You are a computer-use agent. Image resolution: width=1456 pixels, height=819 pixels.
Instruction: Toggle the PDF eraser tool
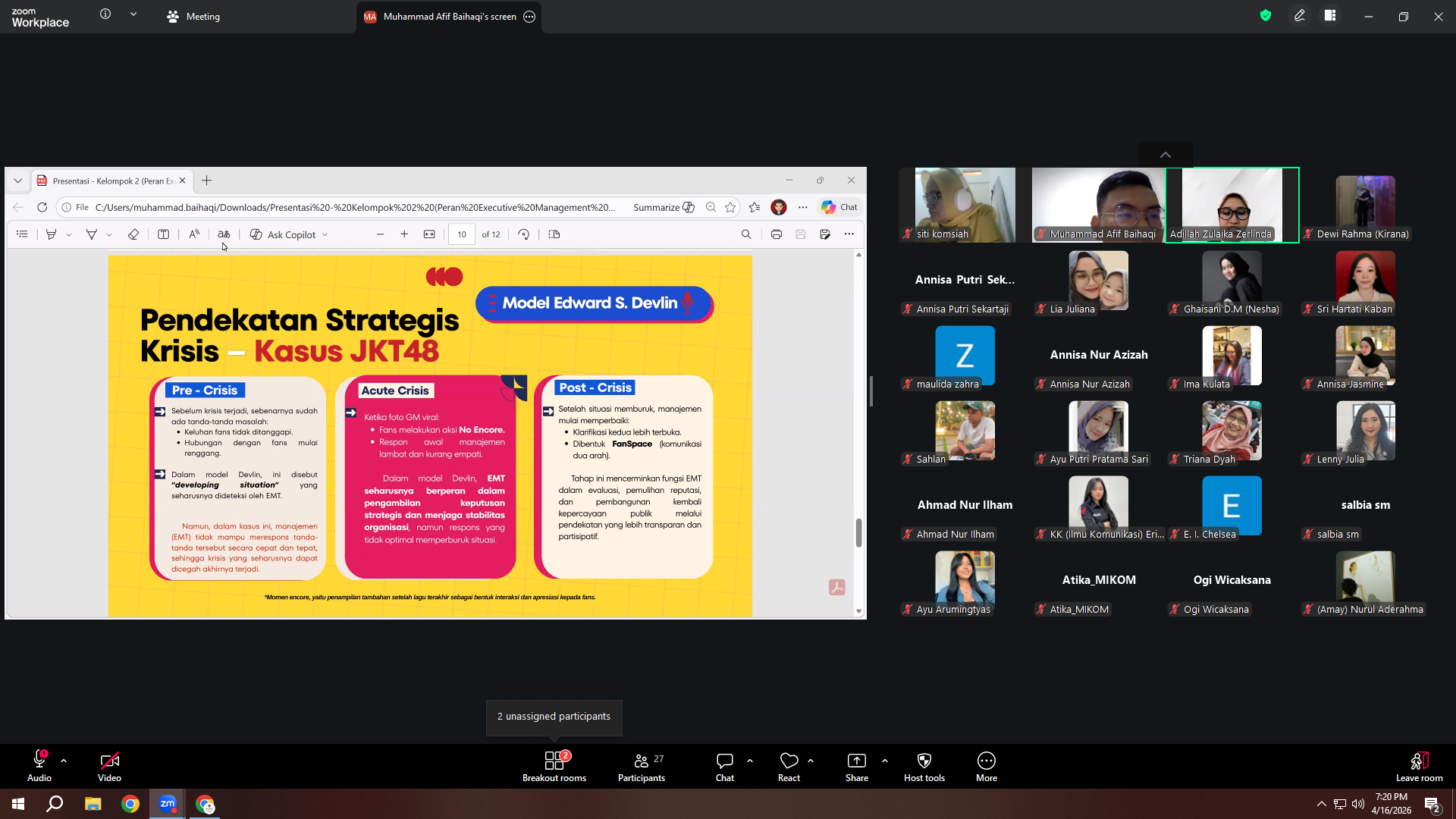coord(133,234)
